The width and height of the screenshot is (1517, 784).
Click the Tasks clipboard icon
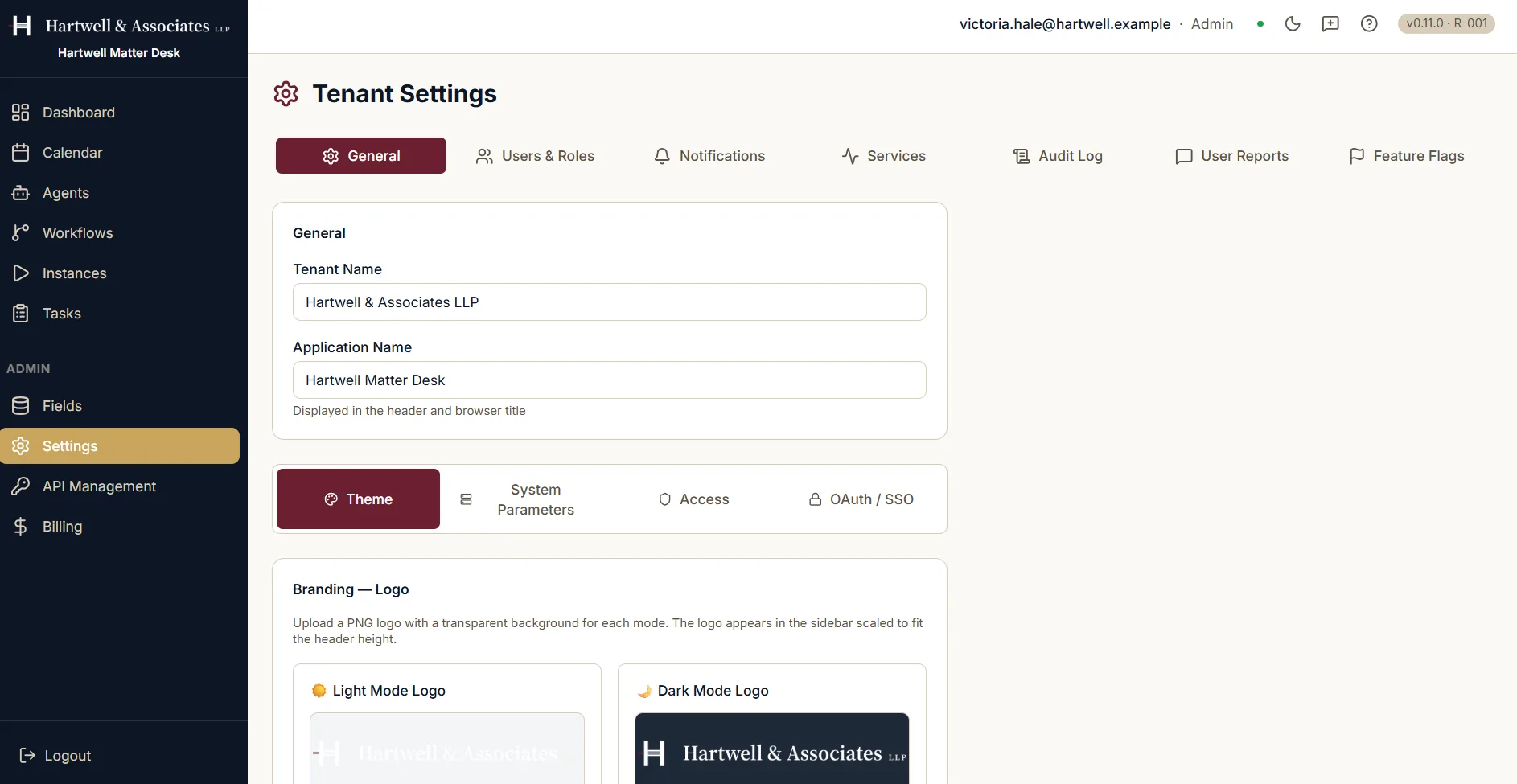(x=21, y=314)
